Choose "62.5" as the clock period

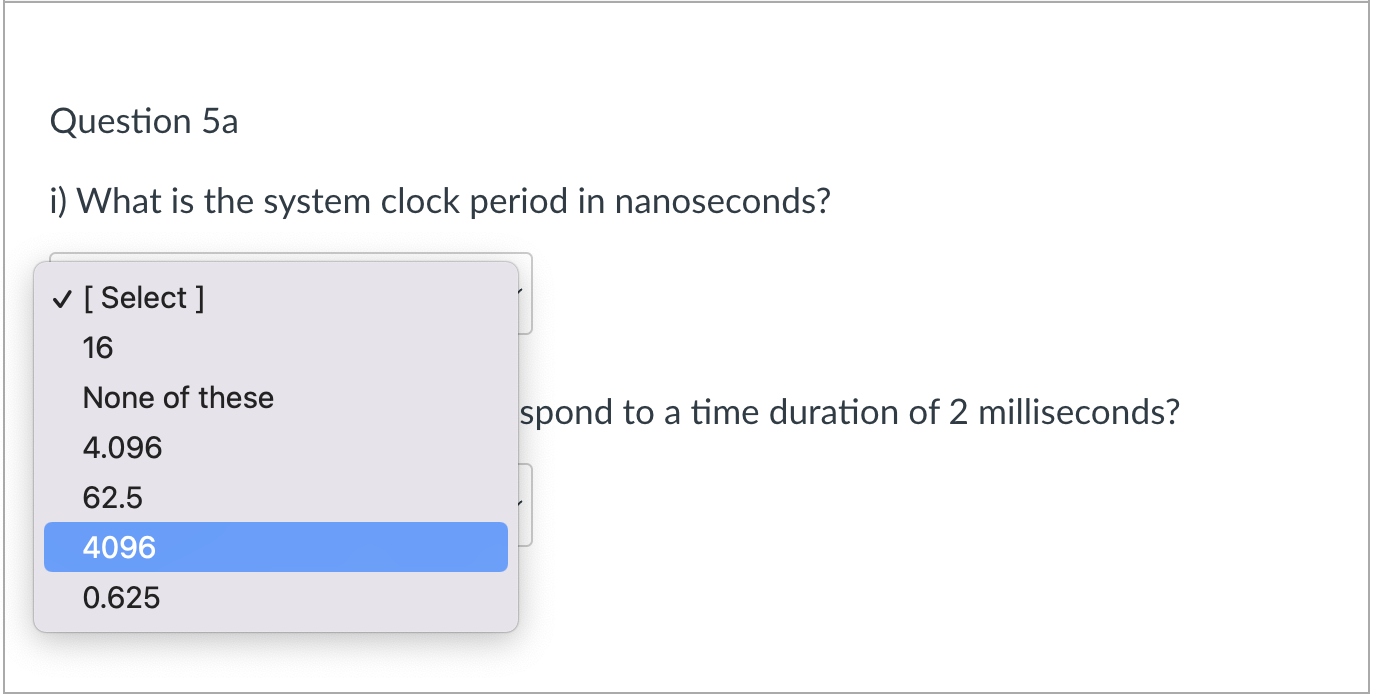(112, 497)
